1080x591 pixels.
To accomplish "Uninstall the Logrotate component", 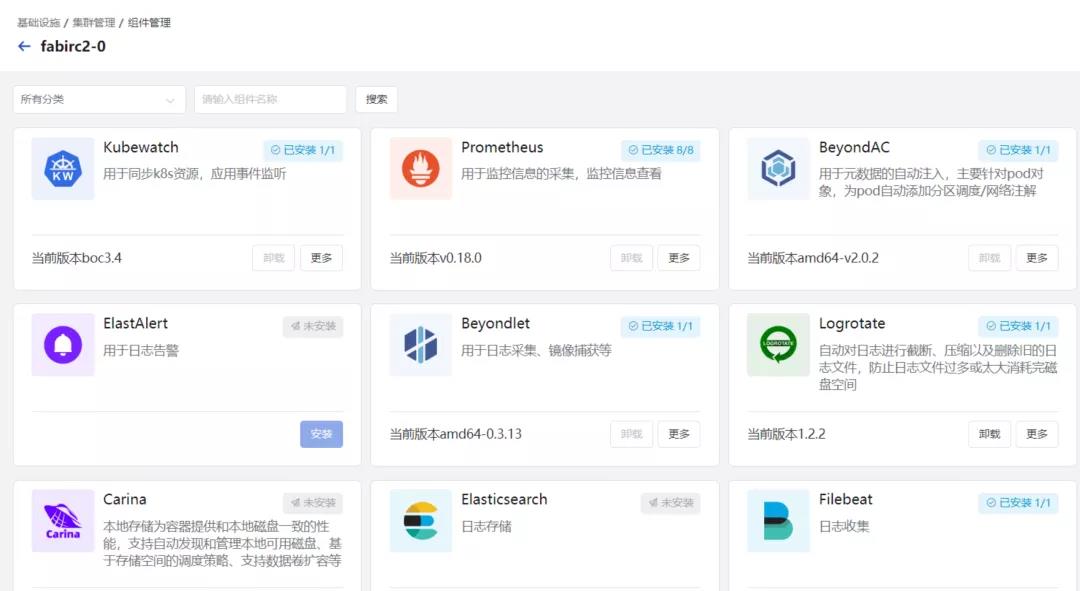I will (x=989, y=434).
